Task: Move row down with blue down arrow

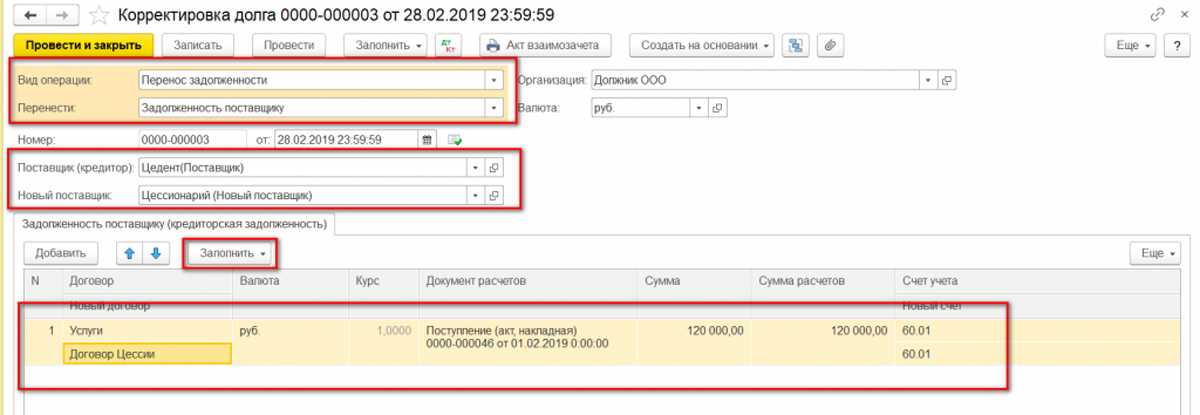Action: [x=154, y=253]
